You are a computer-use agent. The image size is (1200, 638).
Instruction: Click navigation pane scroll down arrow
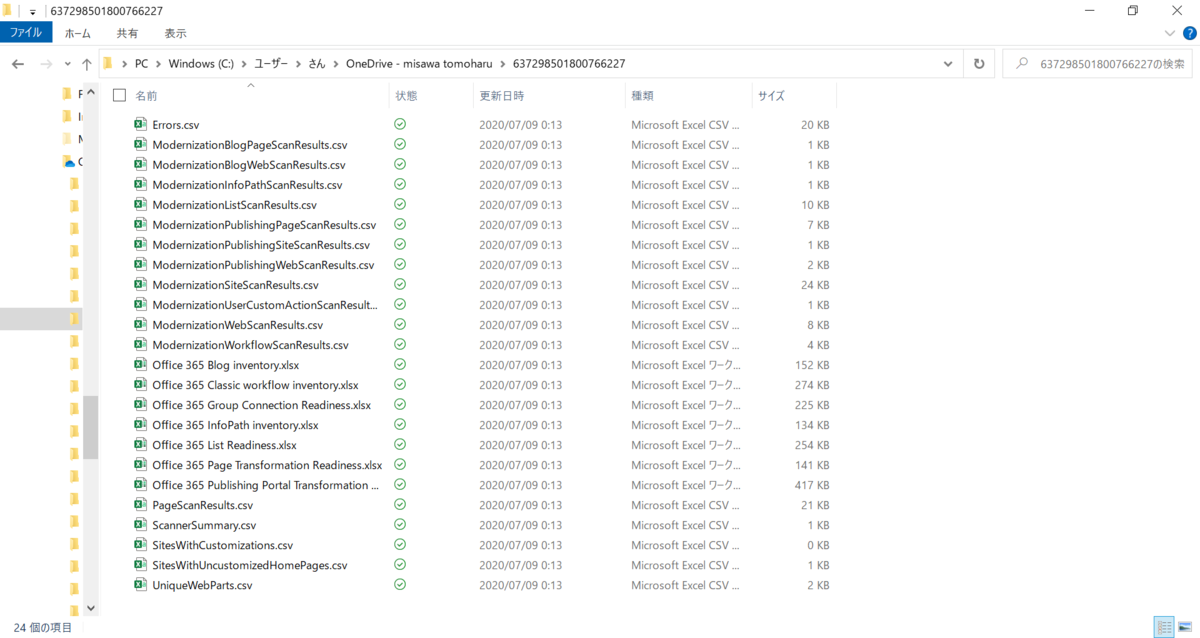[x=91, y=607]
